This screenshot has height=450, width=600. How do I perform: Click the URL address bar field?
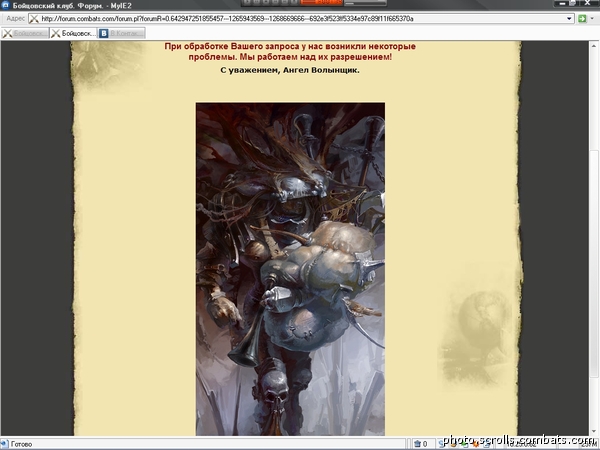point(301,18)
